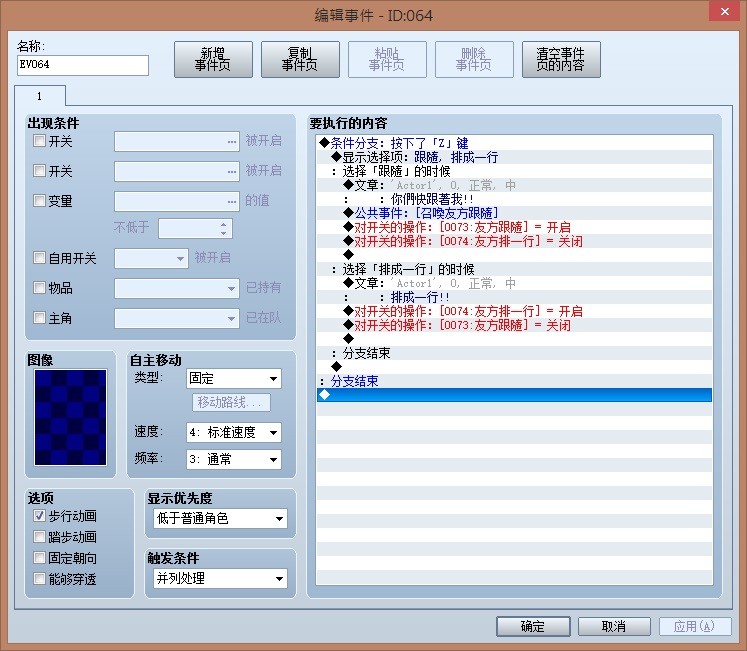Enable the 主角 condition checkbox
The width and height of the screenshot is (747, 651).
click(x=40, y=317)
